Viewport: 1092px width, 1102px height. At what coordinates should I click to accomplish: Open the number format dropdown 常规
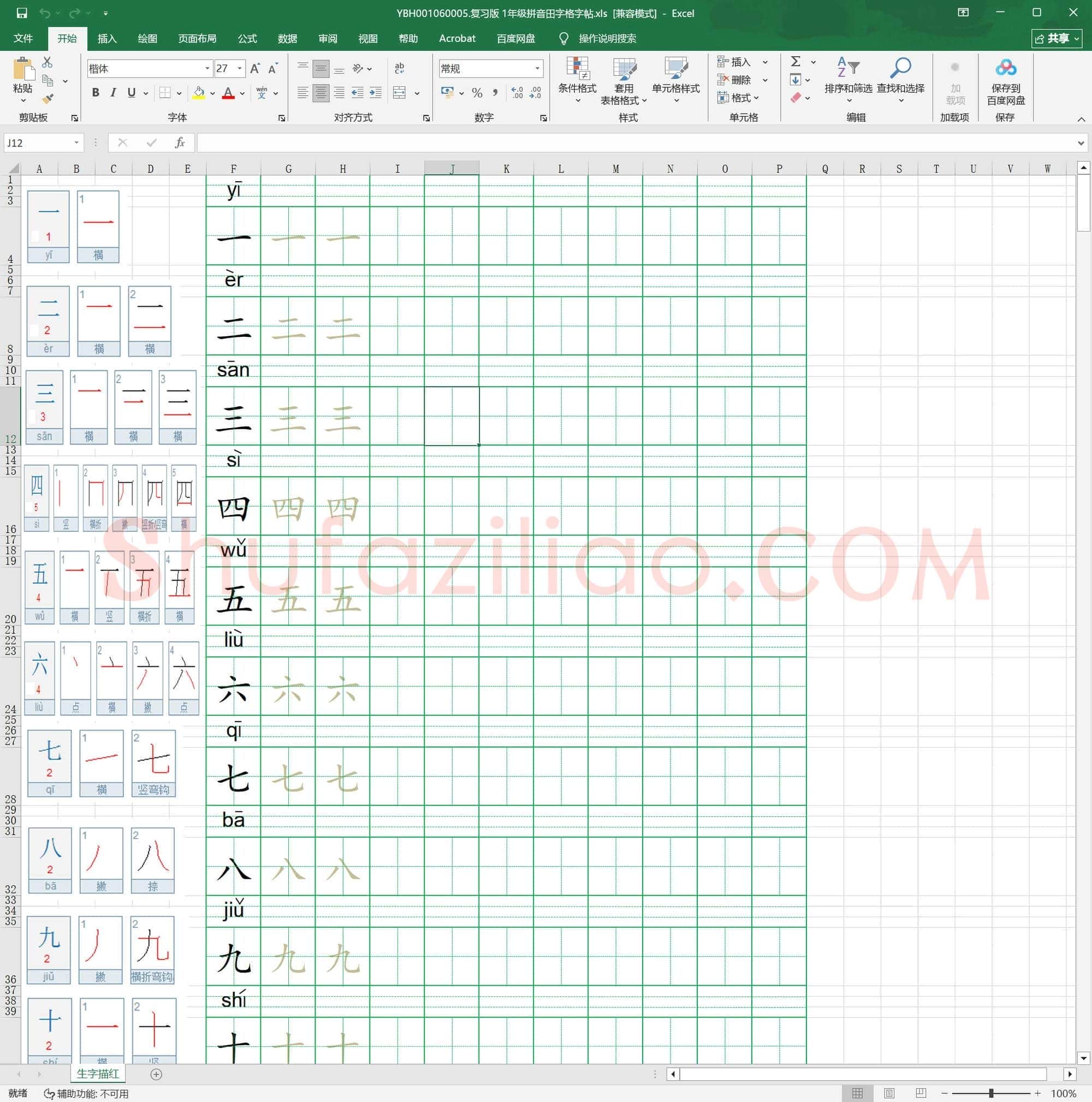tap(490, 68)
